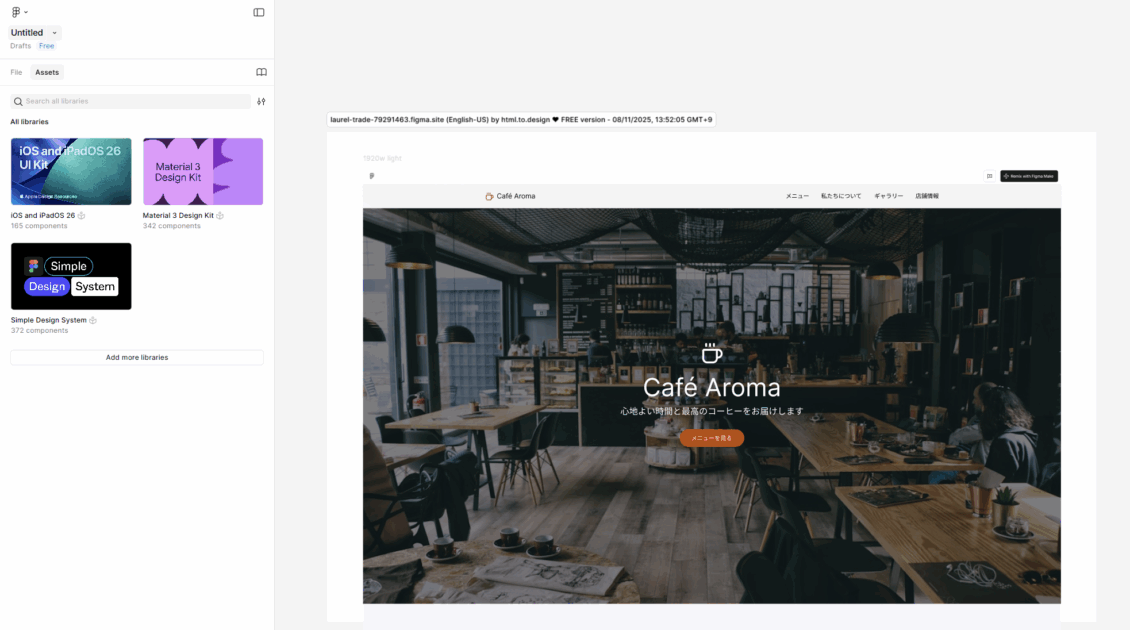This screenshot has width=1130, height=630.
Task: Click the Café Aroma logo in navbar
Action: 510,196
